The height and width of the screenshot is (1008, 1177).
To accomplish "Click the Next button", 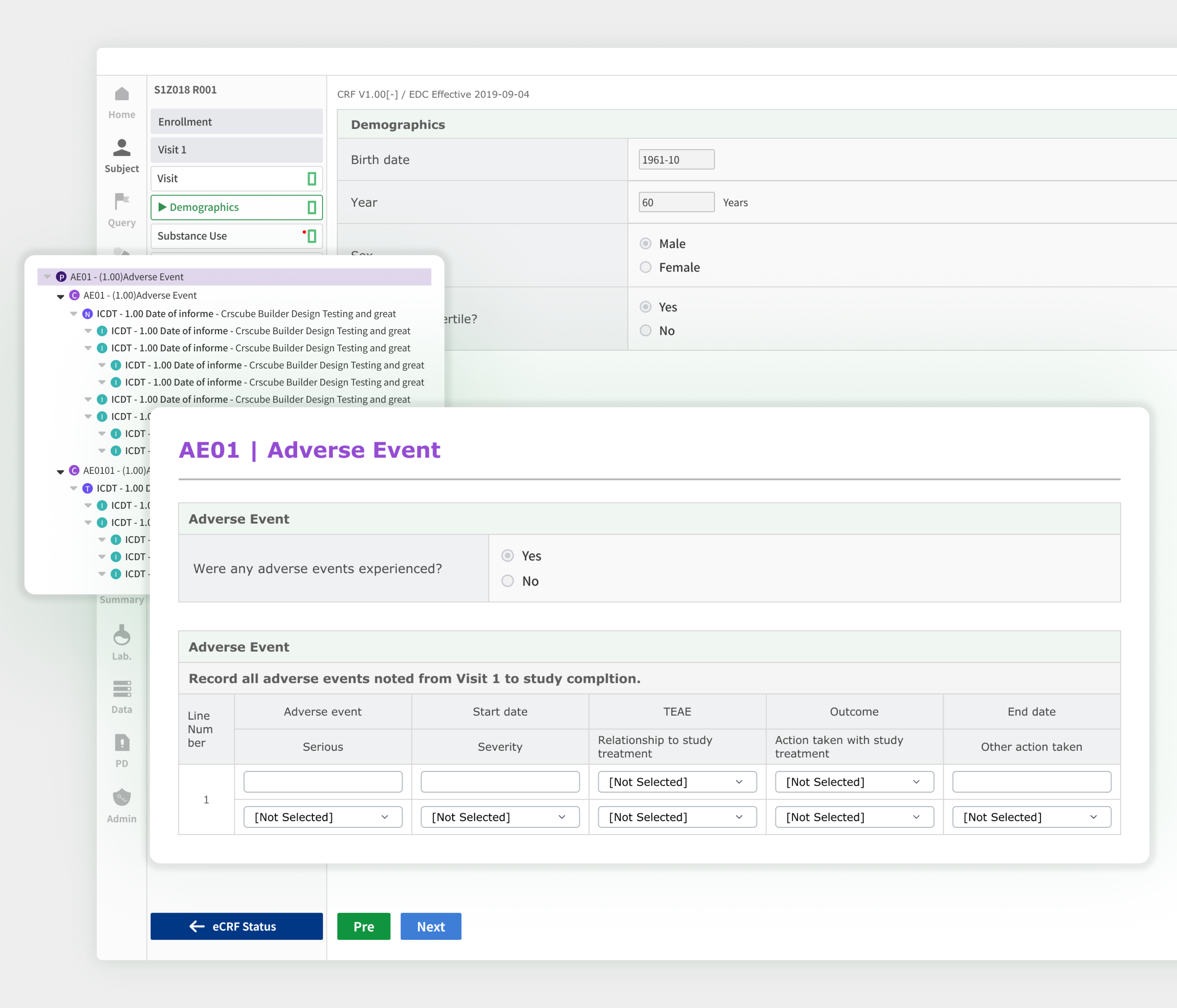I will click(430, 926).
